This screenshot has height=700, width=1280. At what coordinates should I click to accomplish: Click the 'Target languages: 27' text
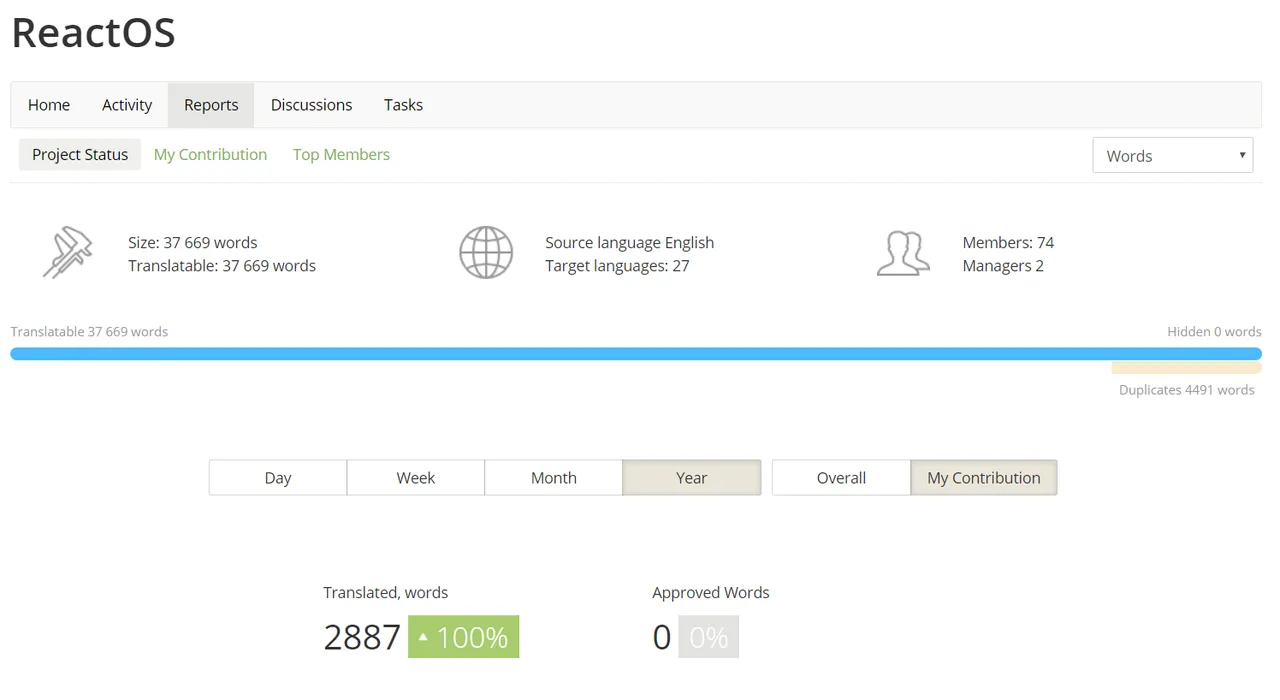(x=617, y=266)
